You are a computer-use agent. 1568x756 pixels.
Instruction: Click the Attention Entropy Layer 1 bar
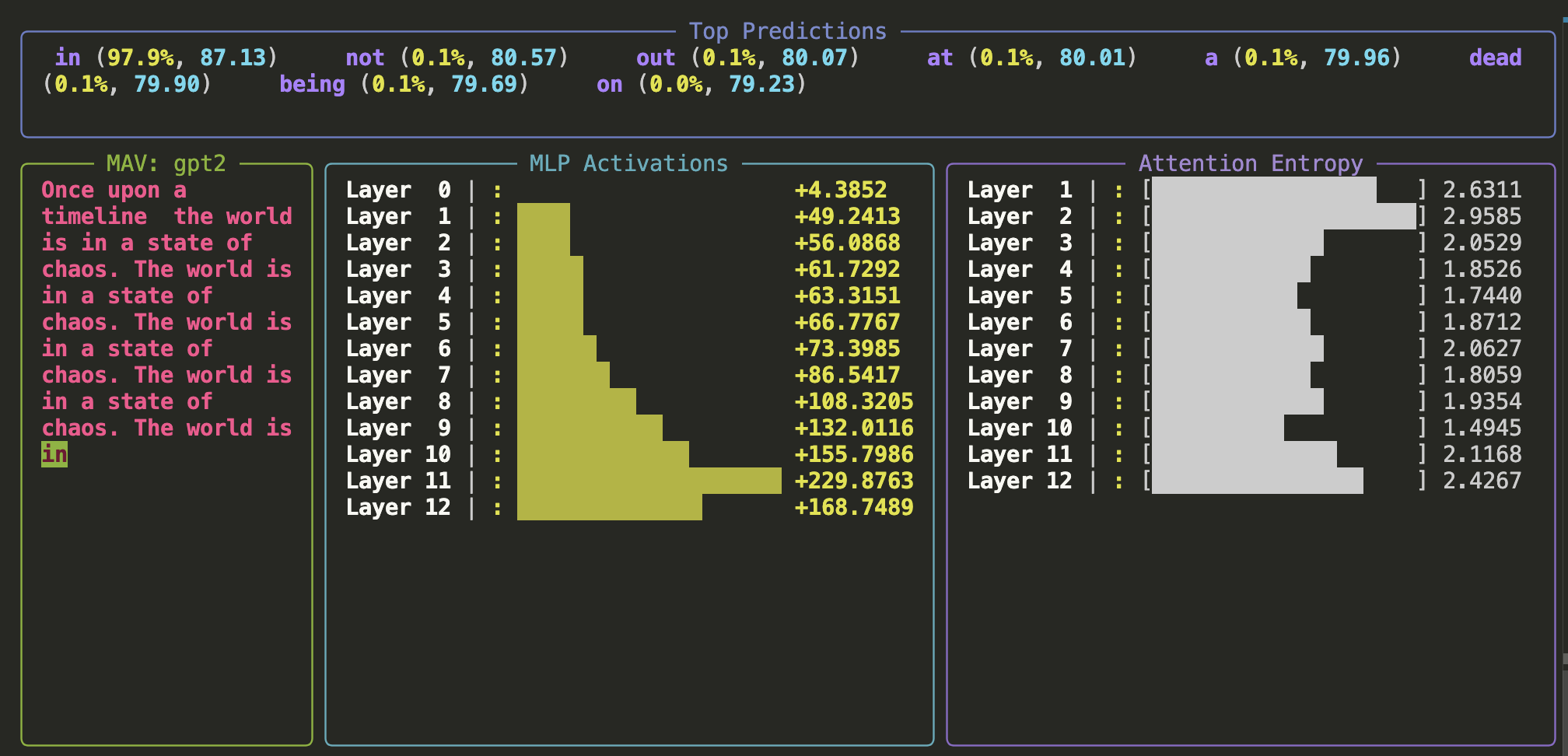click(1264, 190)
